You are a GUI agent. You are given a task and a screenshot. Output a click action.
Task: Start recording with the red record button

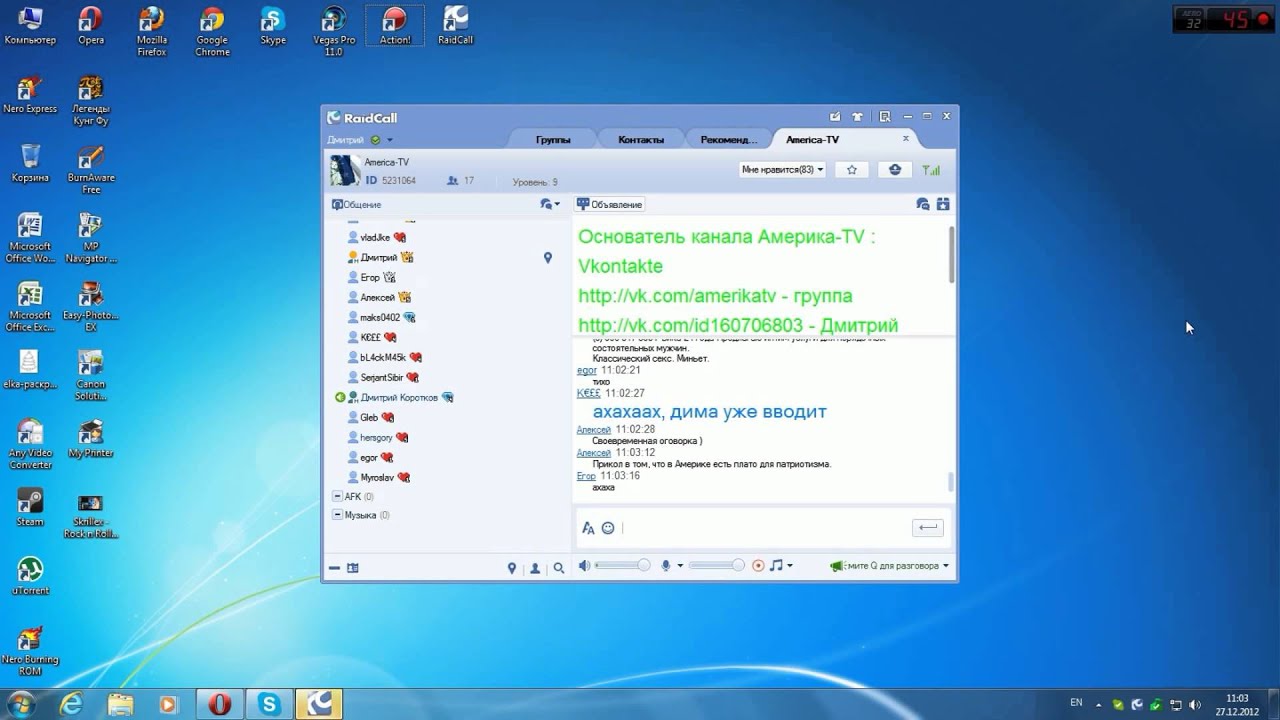758,566
